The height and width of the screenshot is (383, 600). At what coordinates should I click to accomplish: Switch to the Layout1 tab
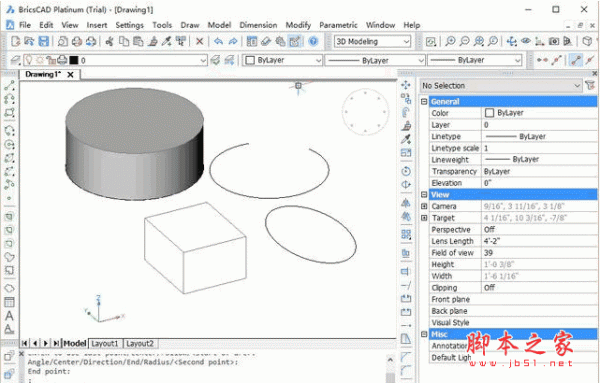104,344
